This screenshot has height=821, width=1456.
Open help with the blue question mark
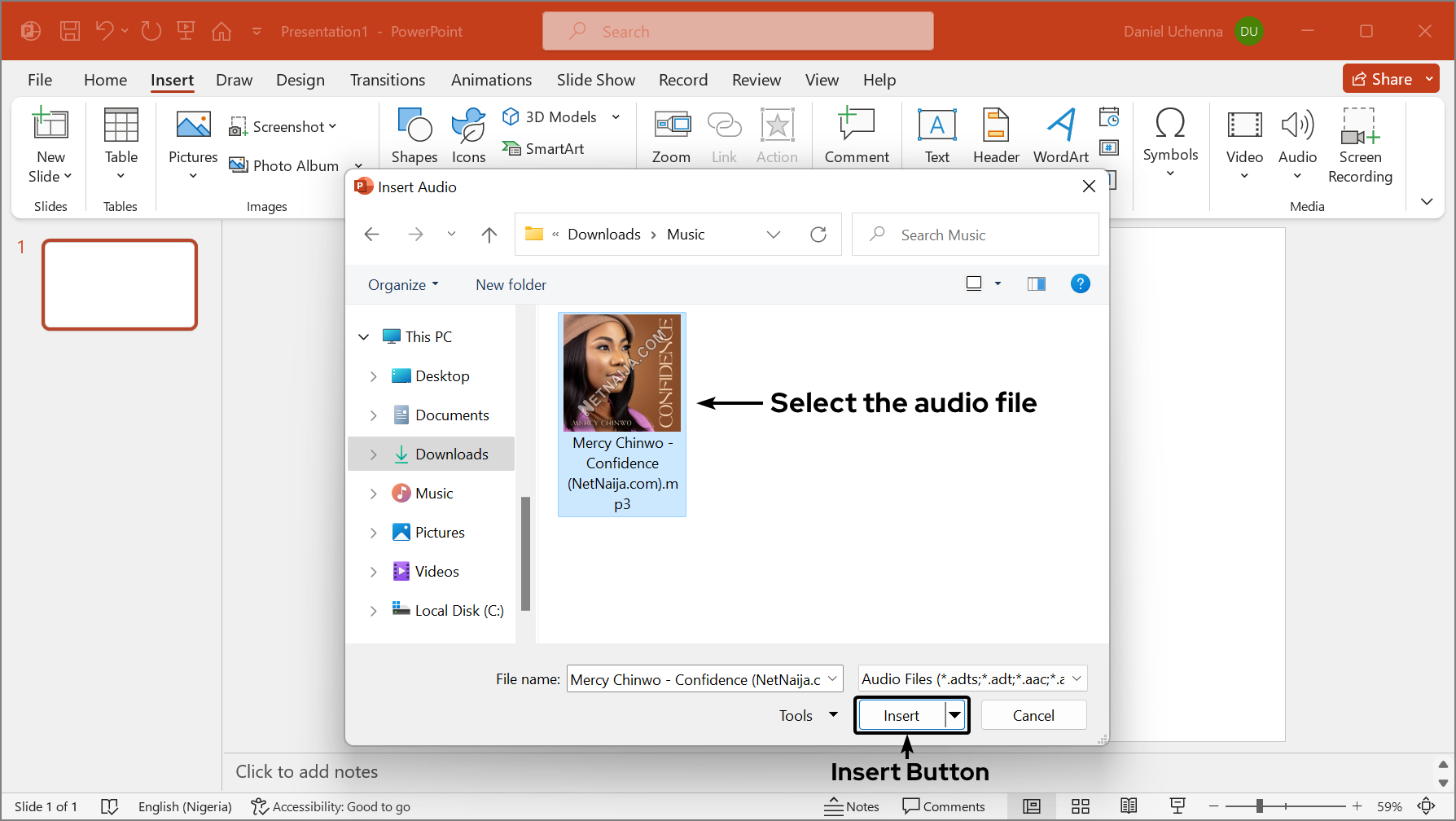point(1080,284)
